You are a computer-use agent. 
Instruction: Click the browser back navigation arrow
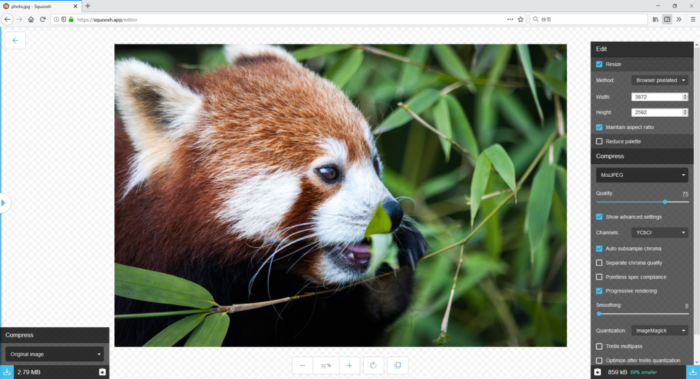click(7, 19)
